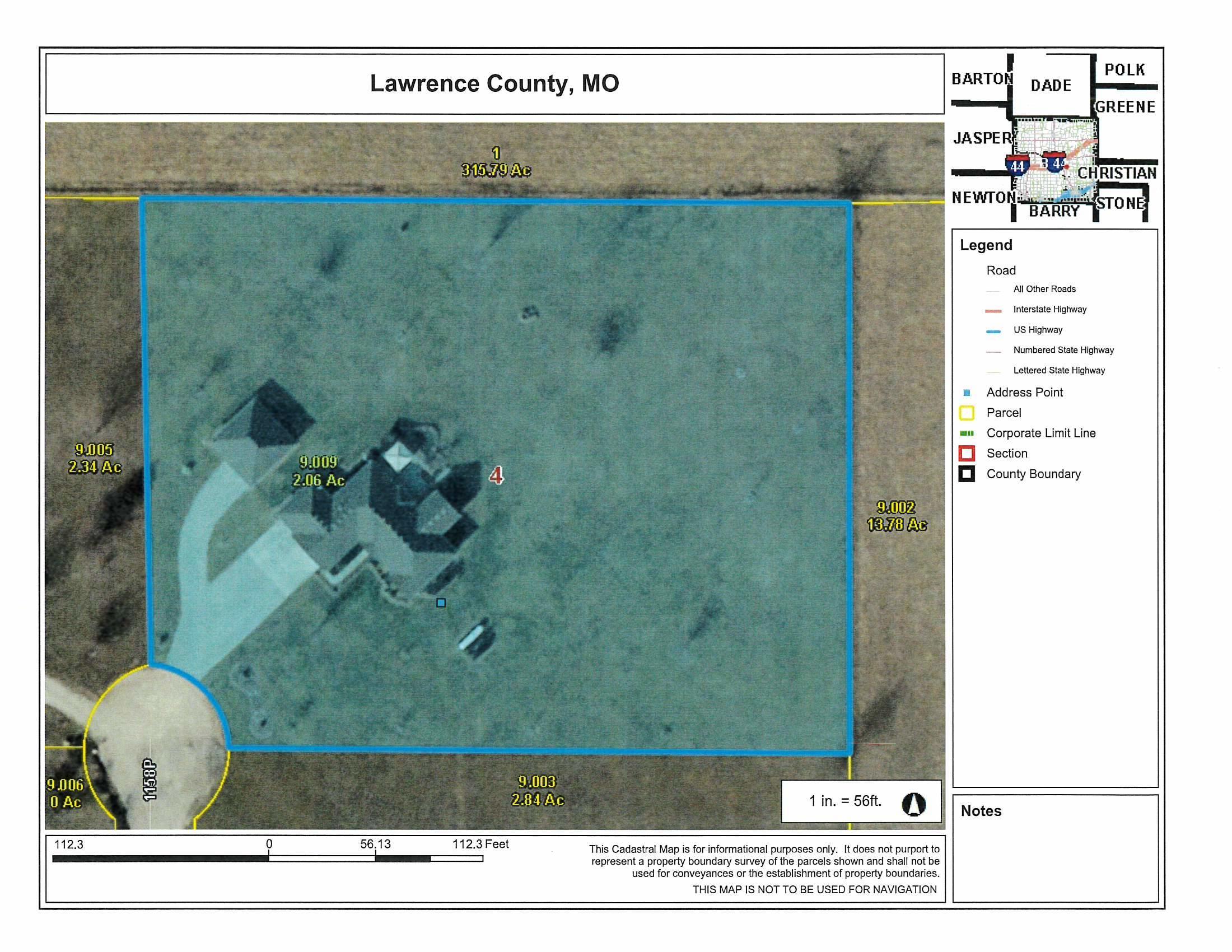Viewport: 1232px width, 952px height.
Task: Click the Notes heading
Action: [981, 810]
